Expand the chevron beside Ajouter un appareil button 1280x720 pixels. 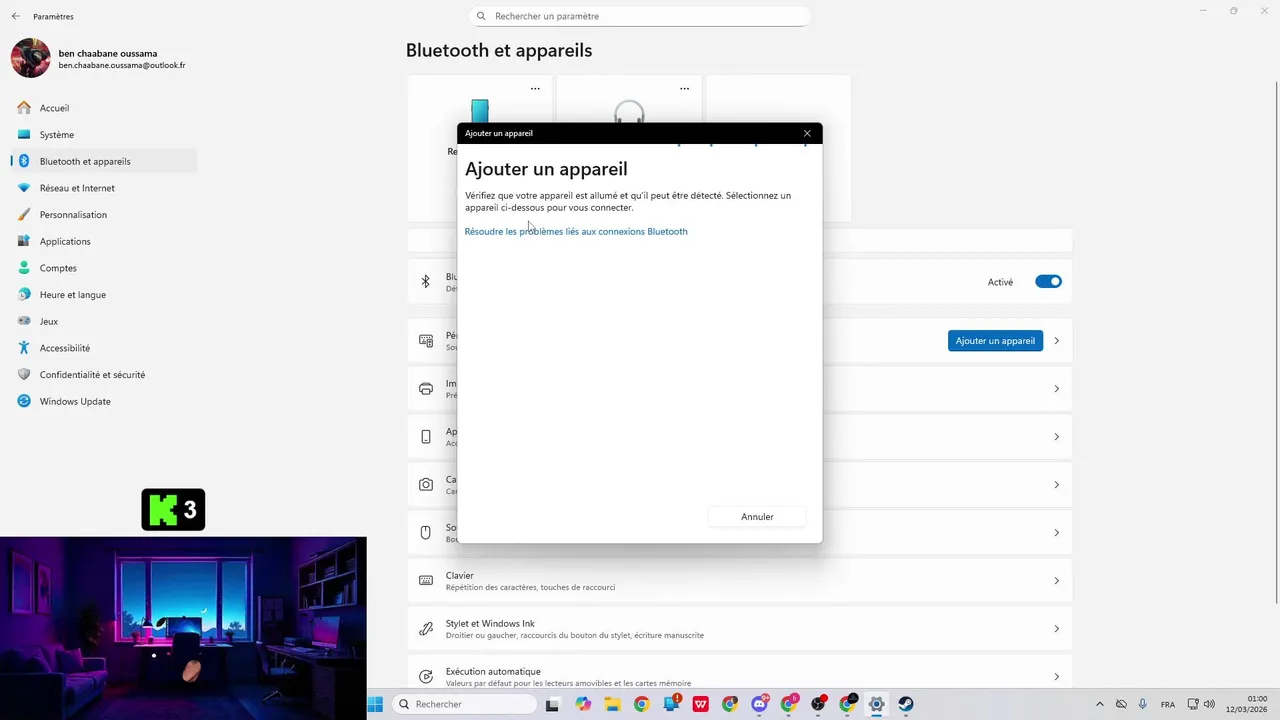(1056, 341)
